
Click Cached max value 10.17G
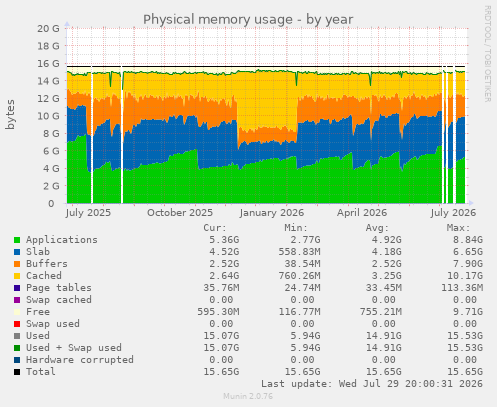pos(465,276)
